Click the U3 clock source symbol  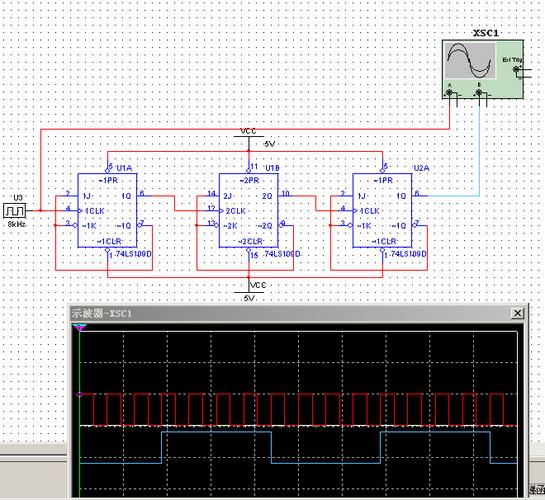pyautogui.click(x=15, y=211)
